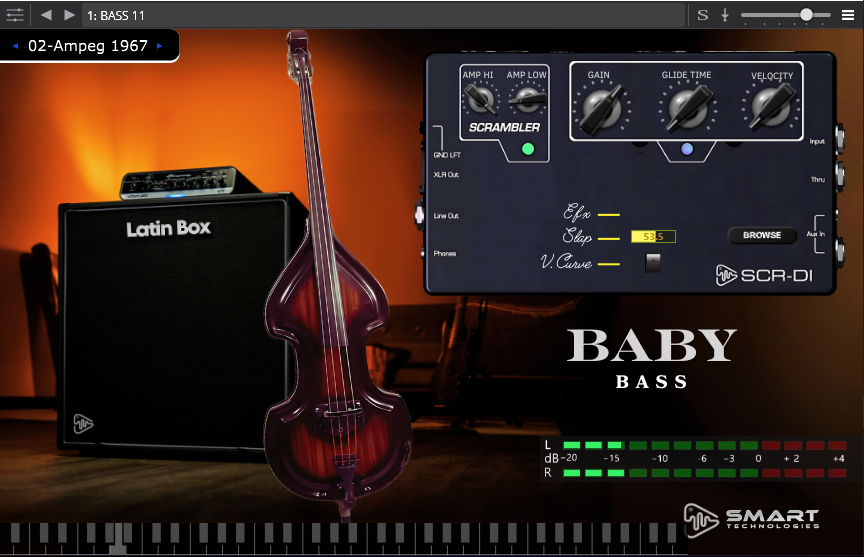
Task: Click the AMP HI knob
Action: 480,99
